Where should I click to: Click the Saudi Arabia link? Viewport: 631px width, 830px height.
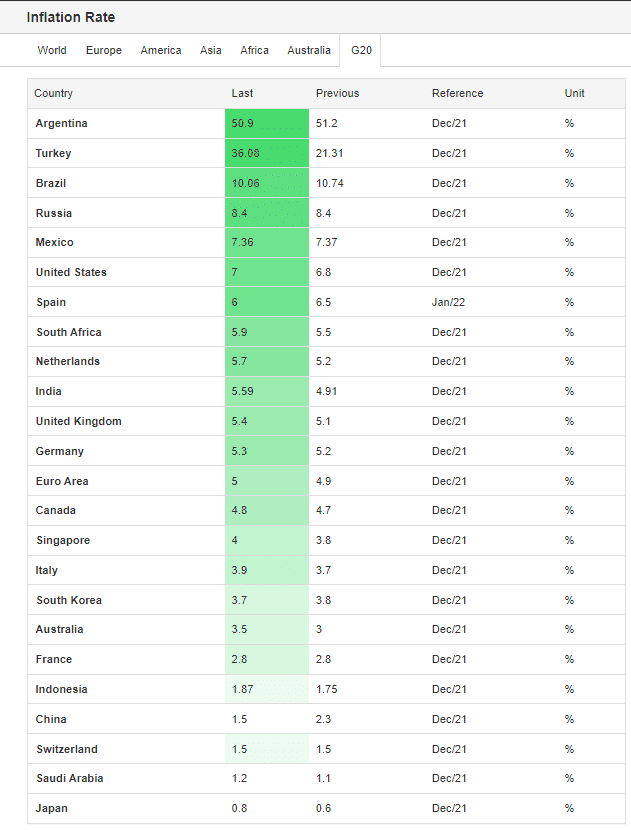click(70, 778)
